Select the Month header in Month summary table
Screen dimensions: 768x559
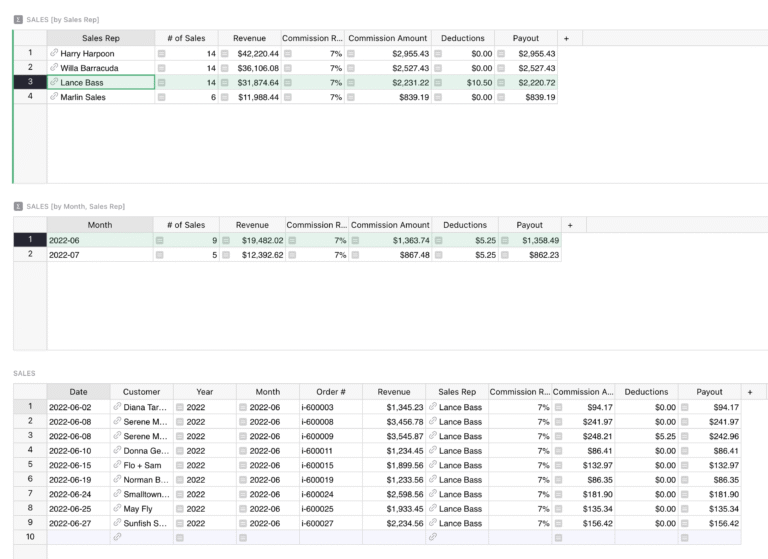[100, 225]
